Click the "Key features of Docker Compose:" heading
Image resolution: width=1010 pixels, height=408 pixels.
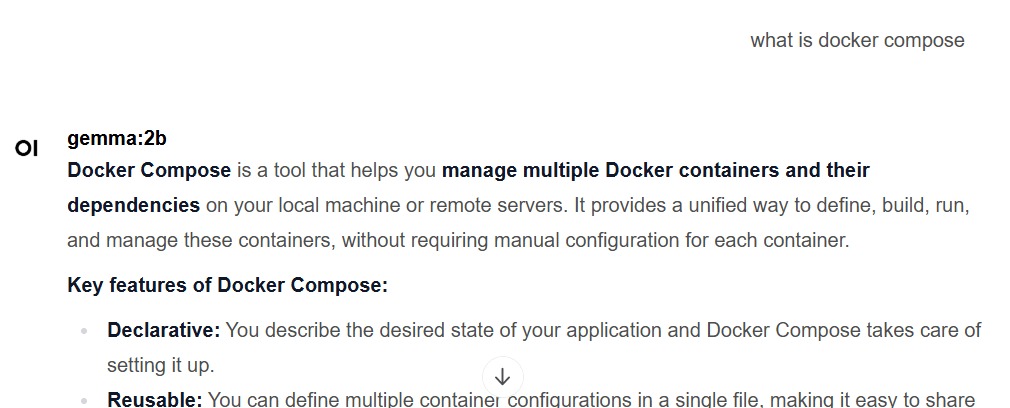[227, 286]
